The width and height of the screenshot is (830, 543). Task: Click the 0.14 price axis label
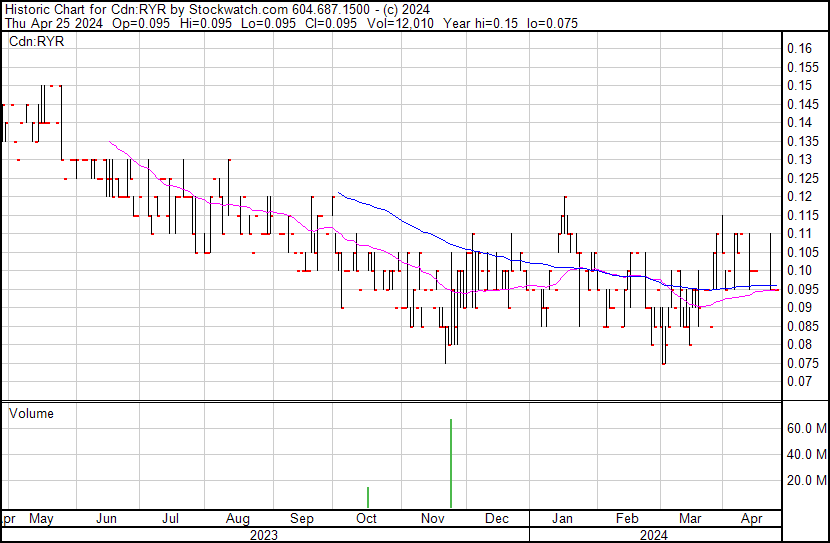[x=799, y=123]
